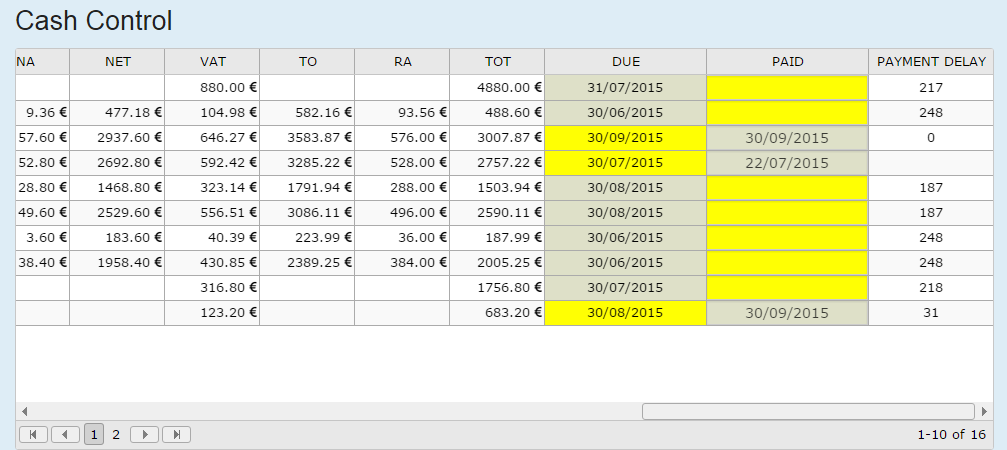
Task: Go to the first page of results
Action: (x=33, y=434)
